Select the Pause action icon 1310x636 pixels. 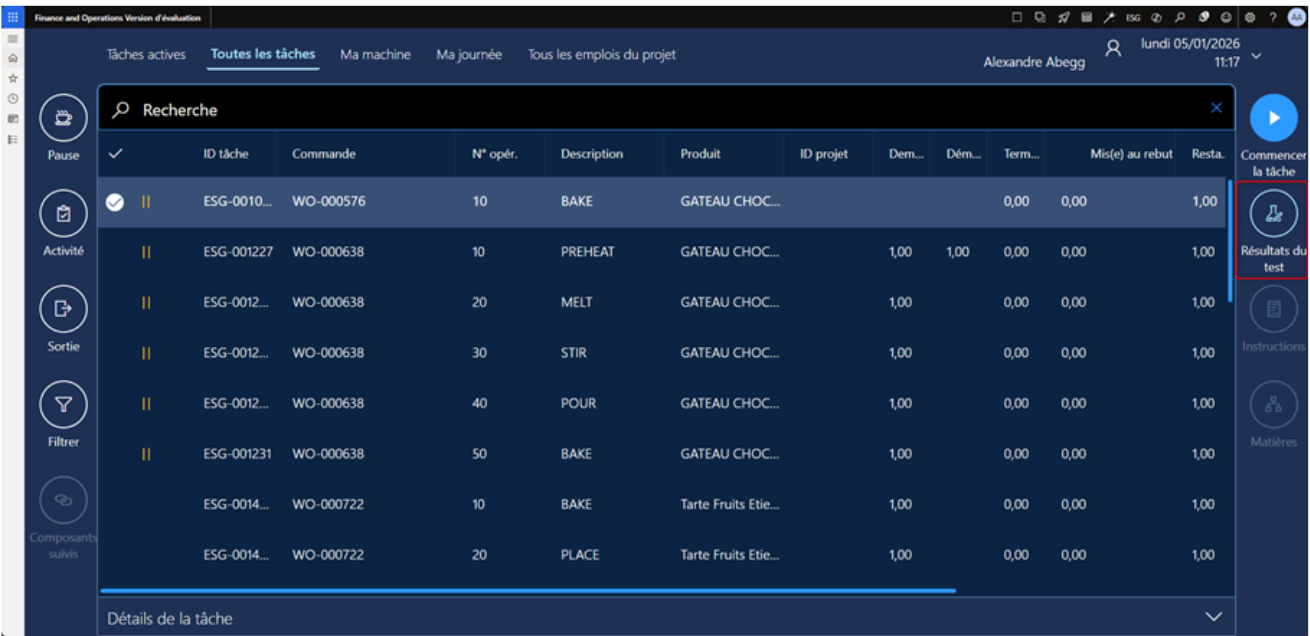coord(62,117)
